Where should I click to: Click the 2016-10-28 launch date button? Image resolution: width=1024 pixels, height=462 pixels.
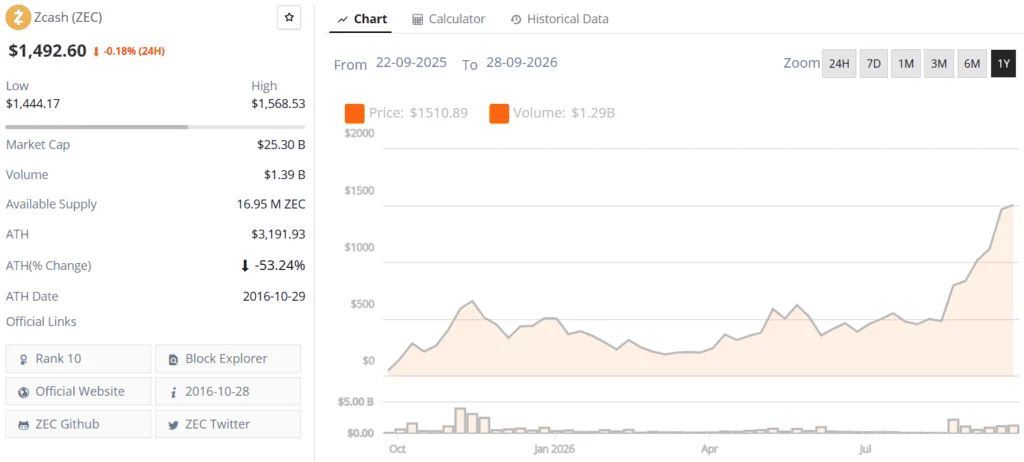[x=228, y=391]
